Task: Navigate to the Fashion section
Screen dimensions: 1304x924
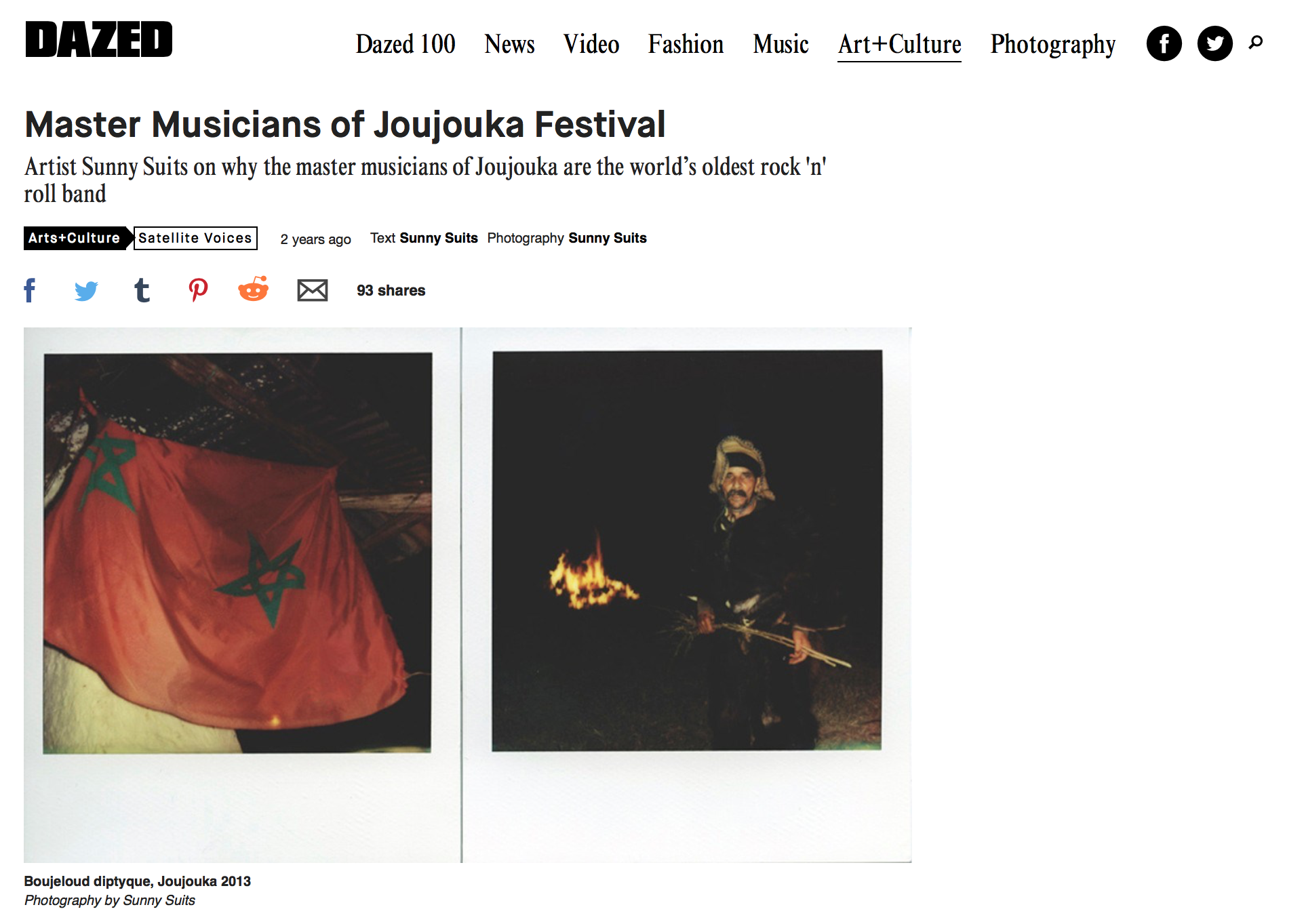Action: coord(686,44)
